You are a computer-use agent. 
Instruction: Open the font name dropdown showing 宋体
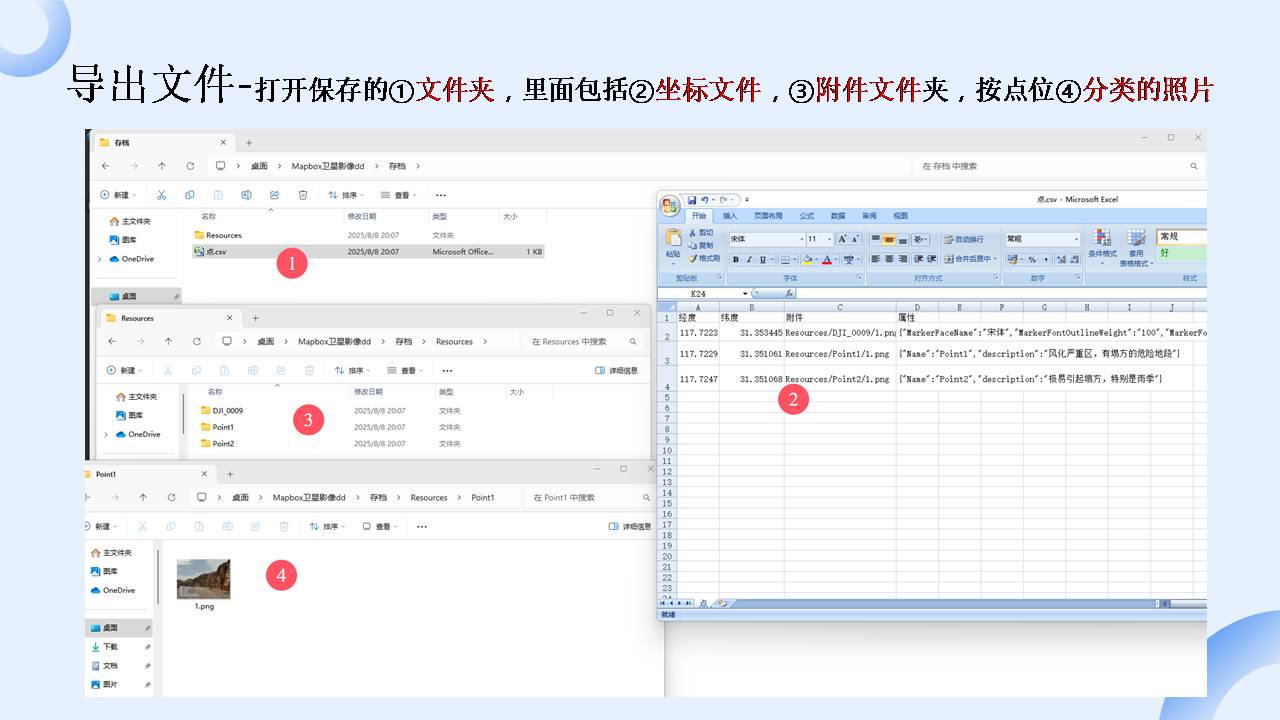tap(801, 239)
